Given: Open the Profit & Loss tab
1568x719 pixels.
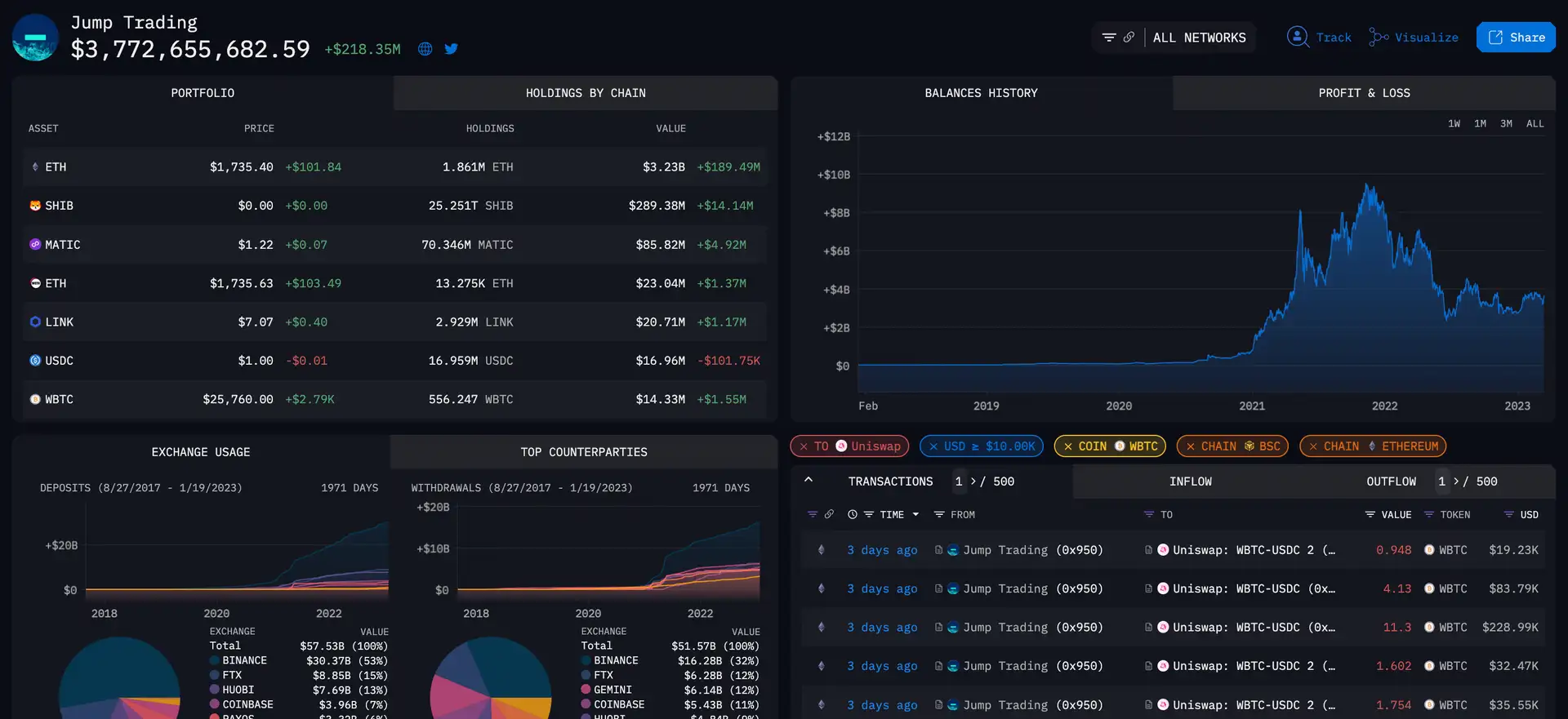Looking at the screenshot, I should tap(1364, 93).
